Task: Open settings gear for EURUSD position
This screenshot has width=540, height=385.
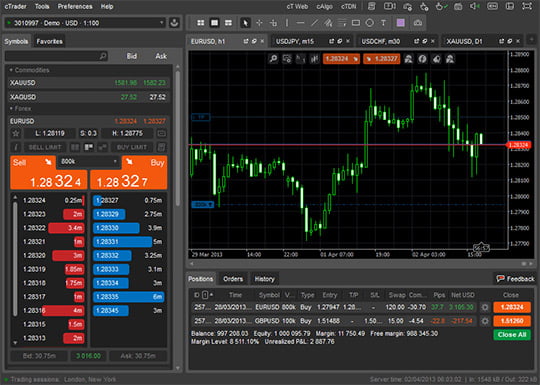Action: click(485, 307)
